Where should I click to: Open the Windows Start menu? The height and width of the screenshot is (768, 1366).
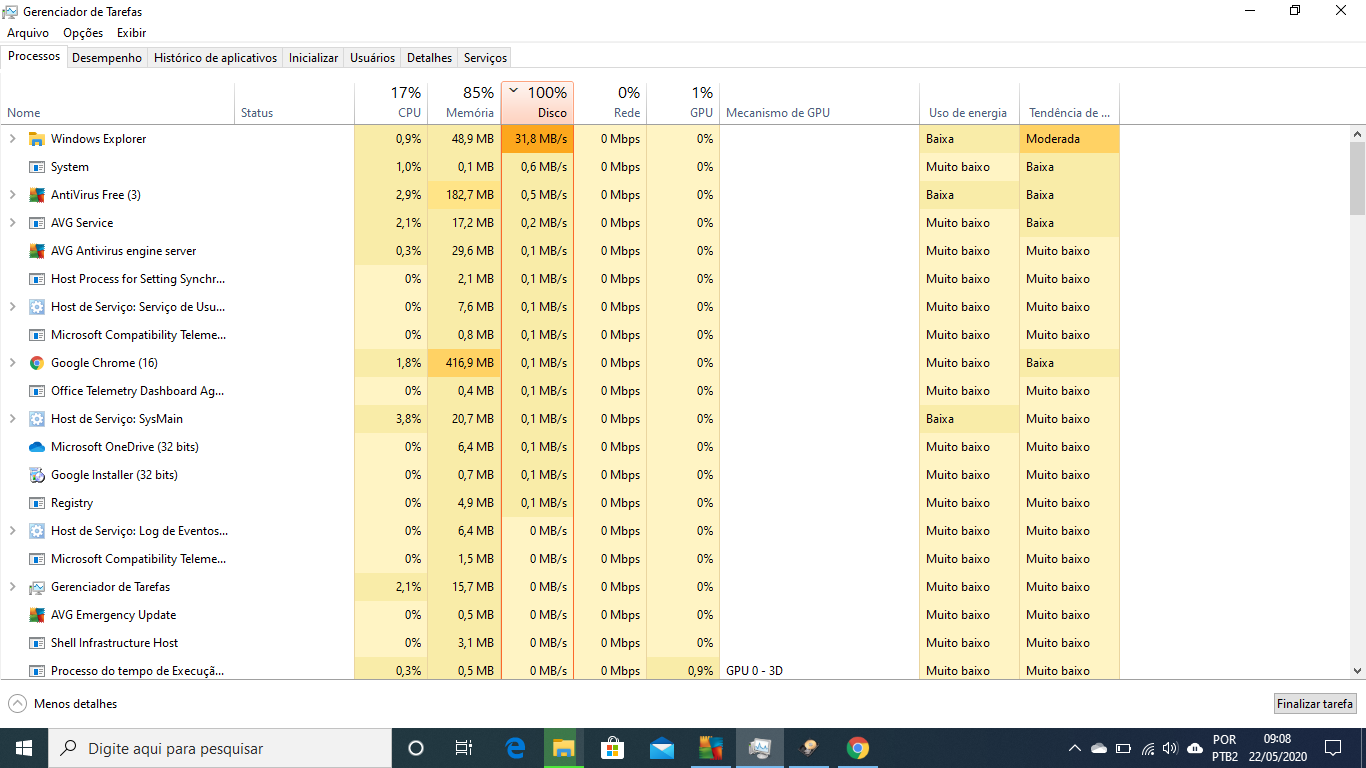(24, 748)
